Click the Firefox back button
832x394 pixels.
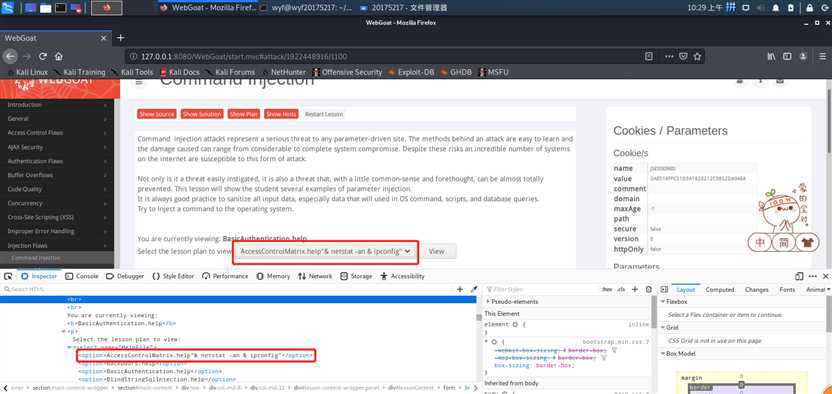click(10, 56)
